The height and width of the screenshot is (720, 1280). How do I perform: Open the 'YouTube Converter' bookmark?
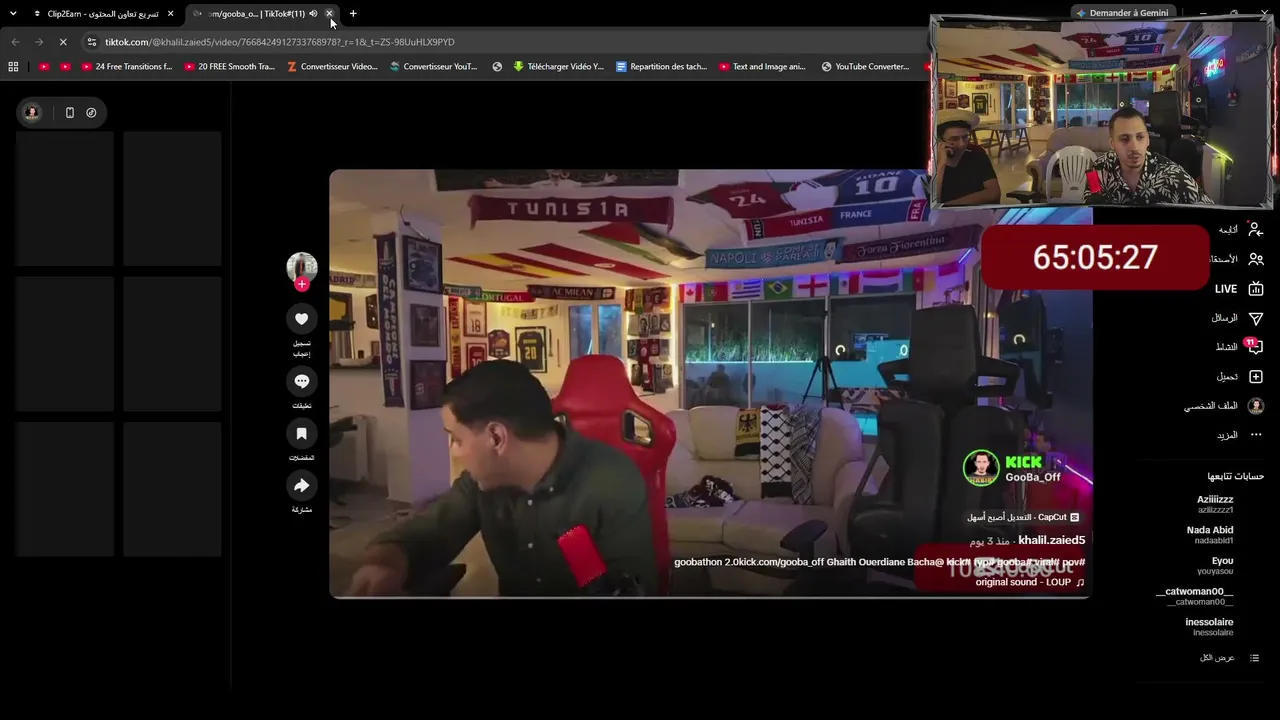866,67
